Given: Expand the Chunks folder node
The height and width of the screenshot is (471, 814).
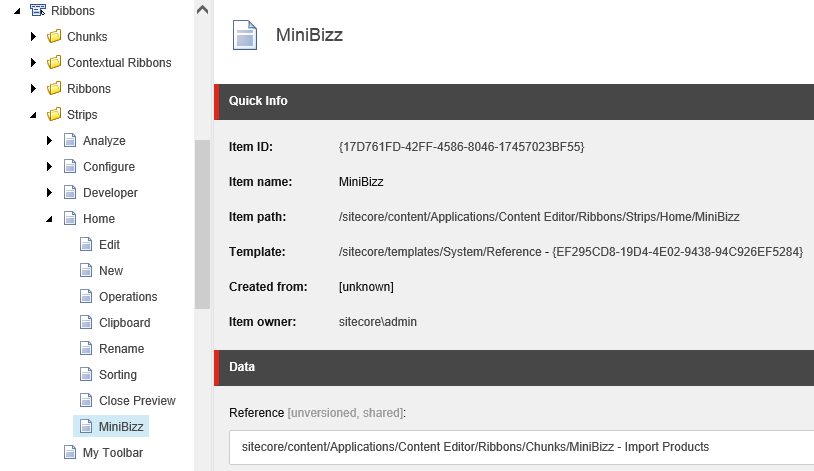Looking at the screenshot, I should pyautogui.click(x=33, y=36).
